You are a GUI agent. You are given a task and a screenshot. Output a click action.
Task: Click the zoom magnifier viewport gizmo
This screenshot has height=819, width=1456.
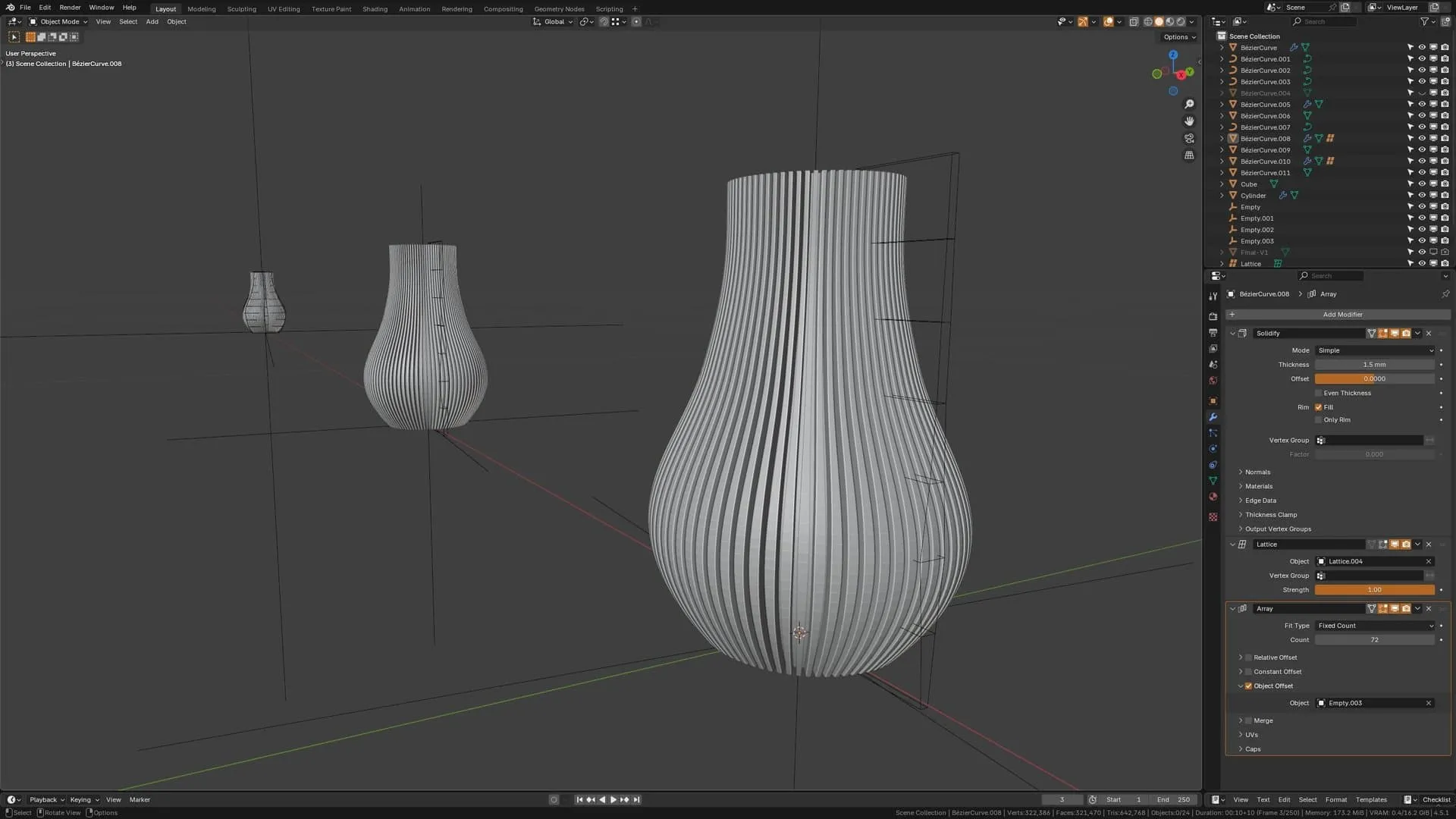click(1189, 105)
